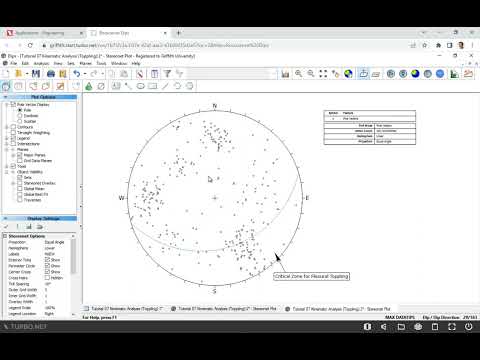Viewport: 480px width, 360px height.
Task: Select the Scatter radio button
Action: tap(20, 121)
